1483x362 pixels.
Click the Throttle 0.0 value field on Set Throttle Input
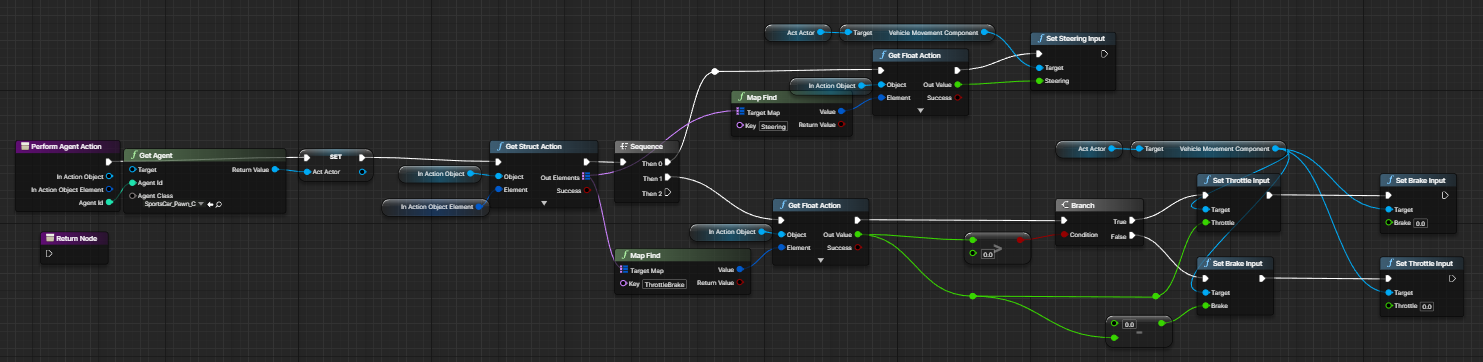(1427, 306)
